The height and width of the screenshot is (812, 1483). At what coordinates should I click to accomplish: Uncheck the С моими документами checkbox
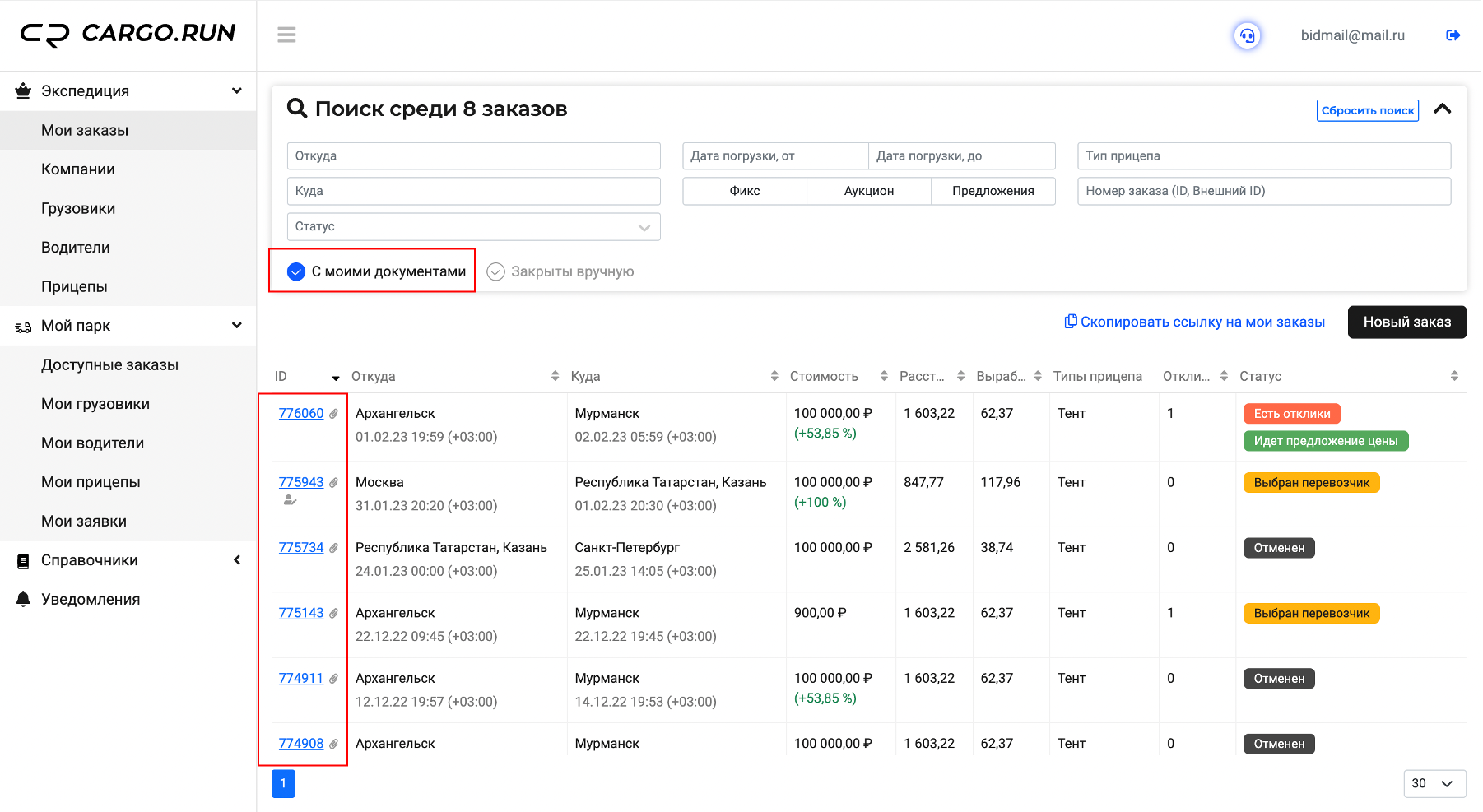click(x=296, y=271)
